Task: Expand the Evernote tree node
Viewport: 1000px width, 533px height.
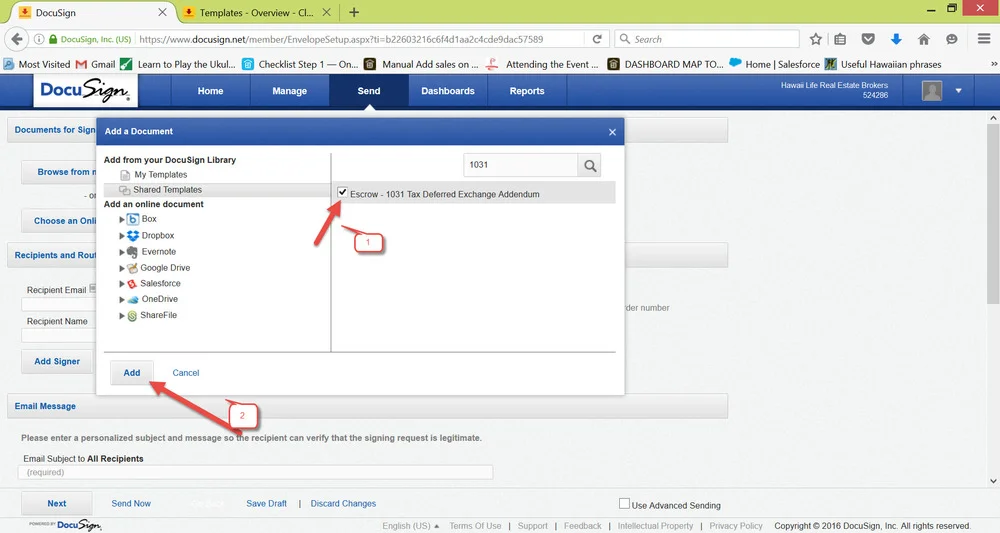Action: 122,252
